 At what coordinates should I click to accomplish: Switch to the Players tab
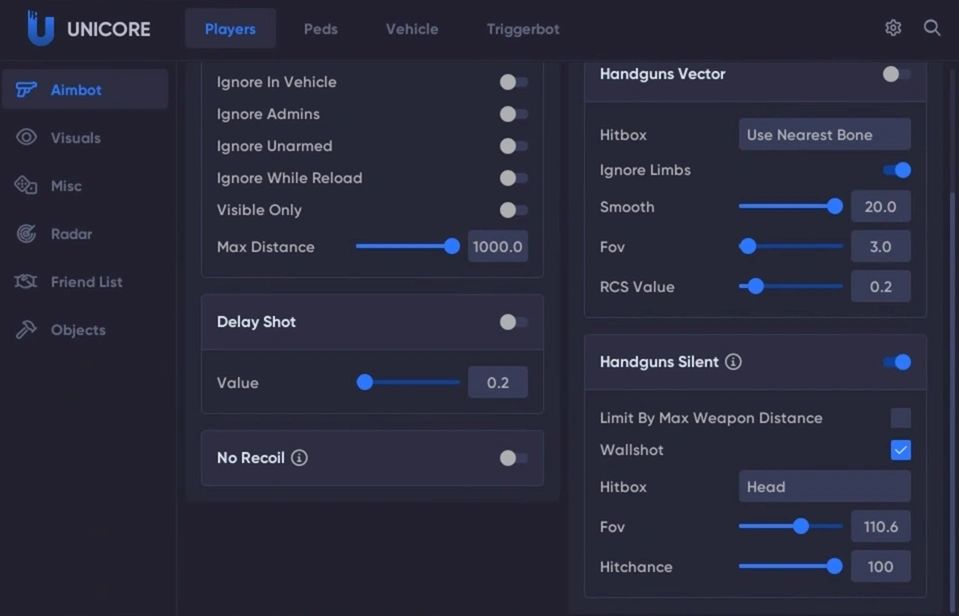(230, 29)
